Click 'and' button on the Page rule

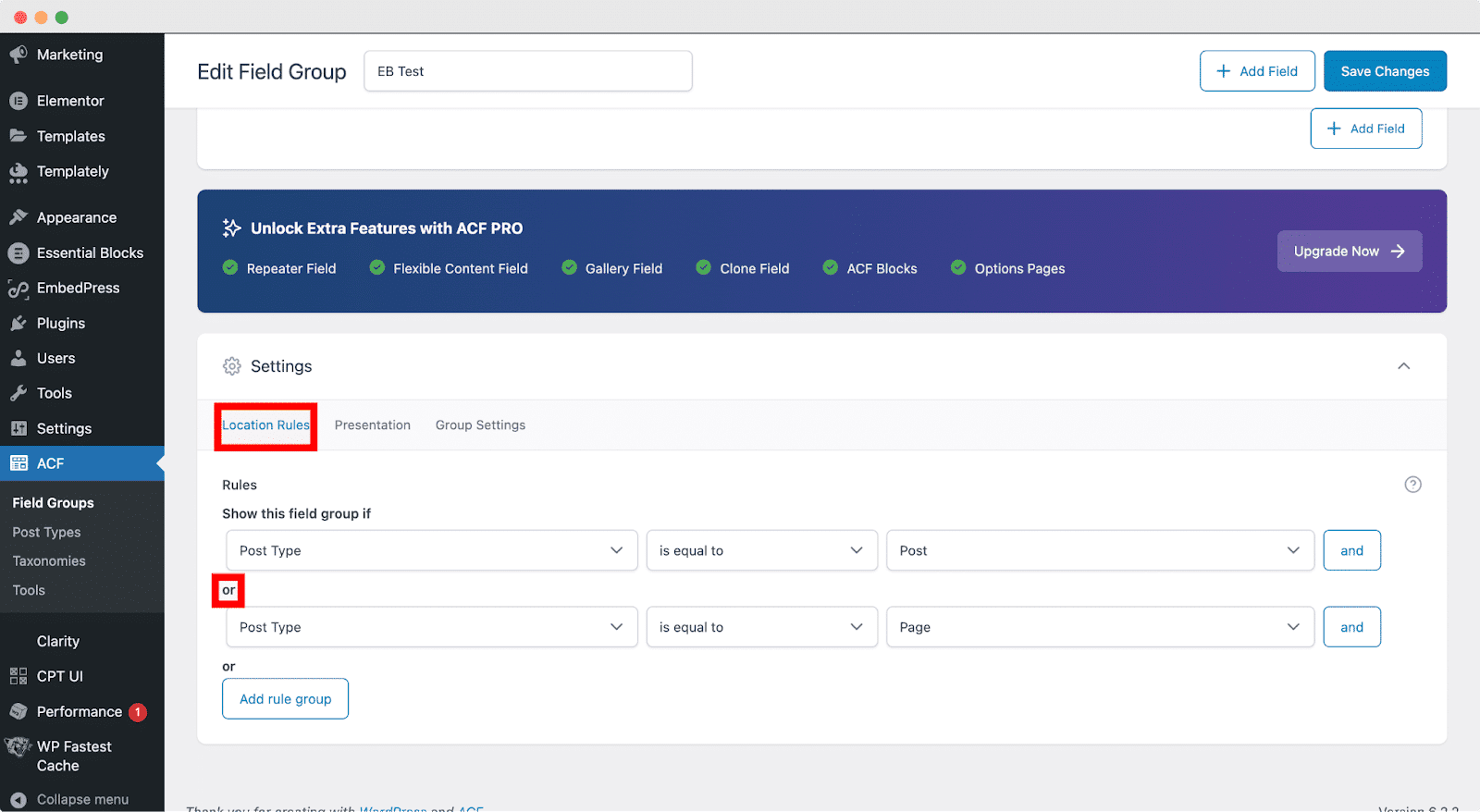pyautogui.click(x=1351, y=627)
